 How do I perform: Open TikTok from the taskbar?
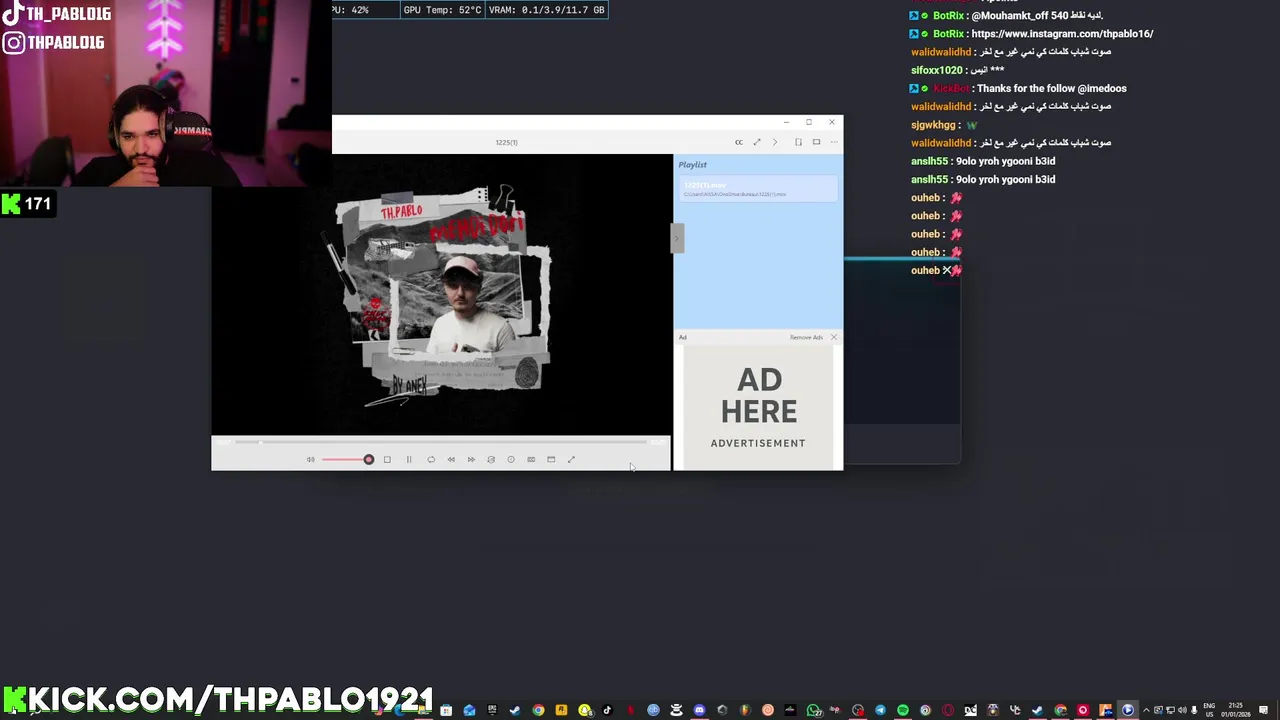pyautogui.click(x=607, y=711)
